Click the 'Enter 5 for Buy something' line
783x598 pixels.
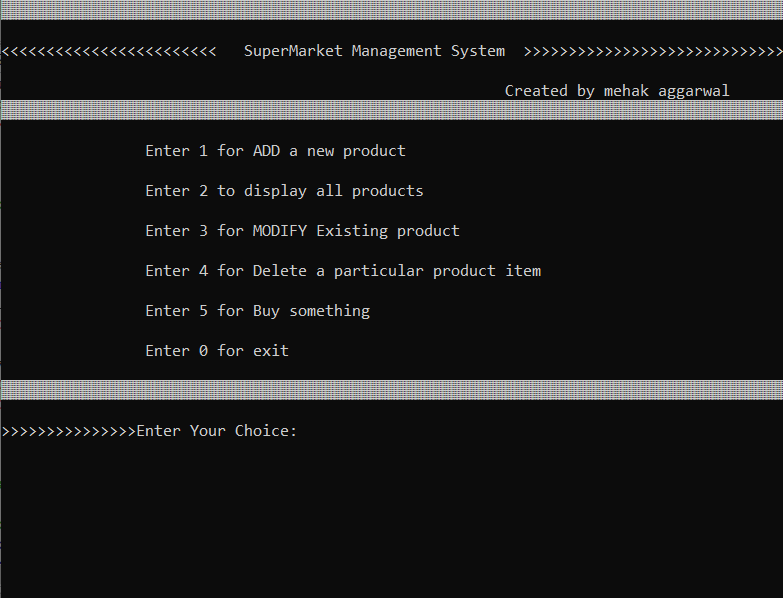[258, 311]
